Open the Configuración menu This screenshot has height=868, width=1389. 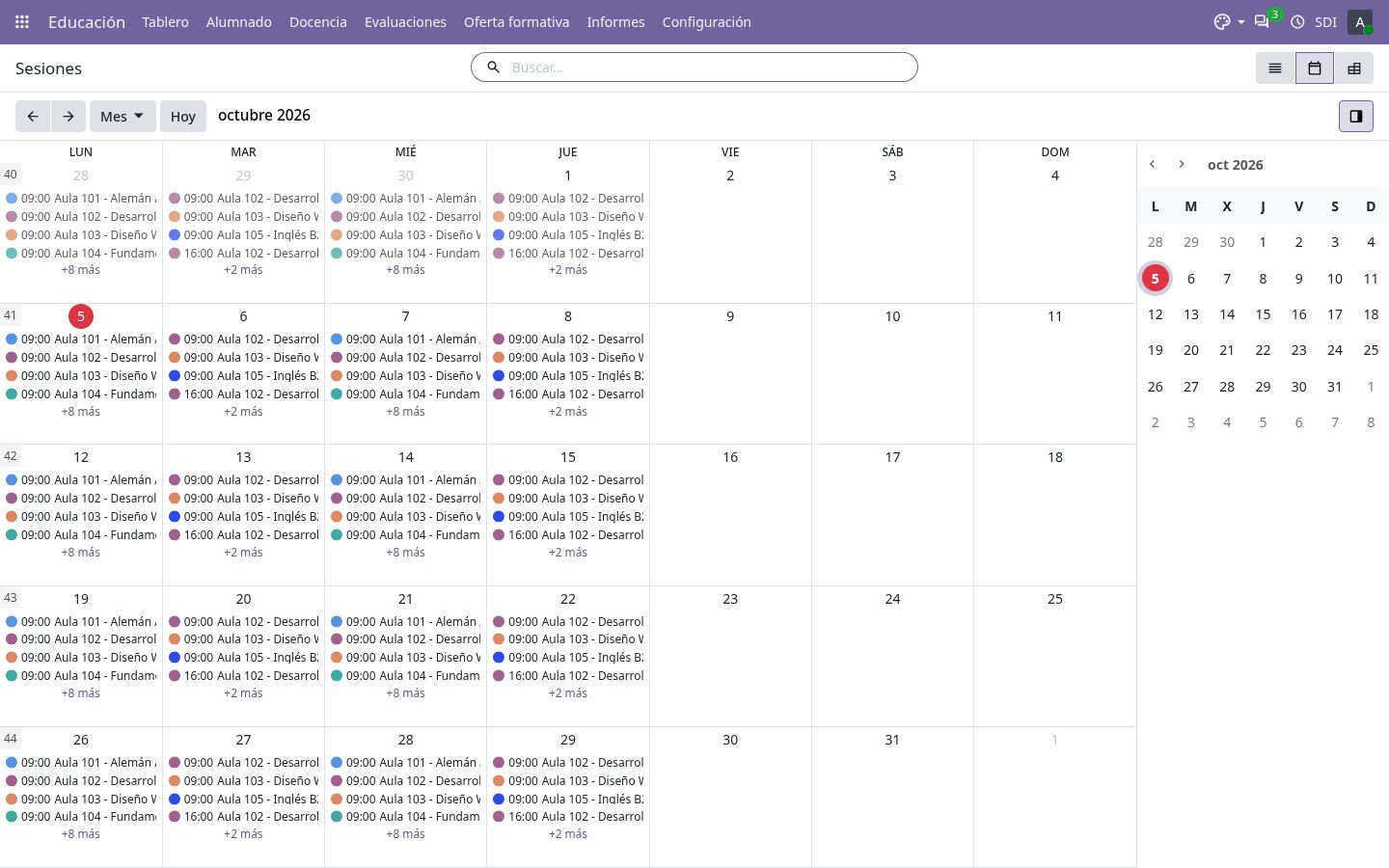(706, 21)
